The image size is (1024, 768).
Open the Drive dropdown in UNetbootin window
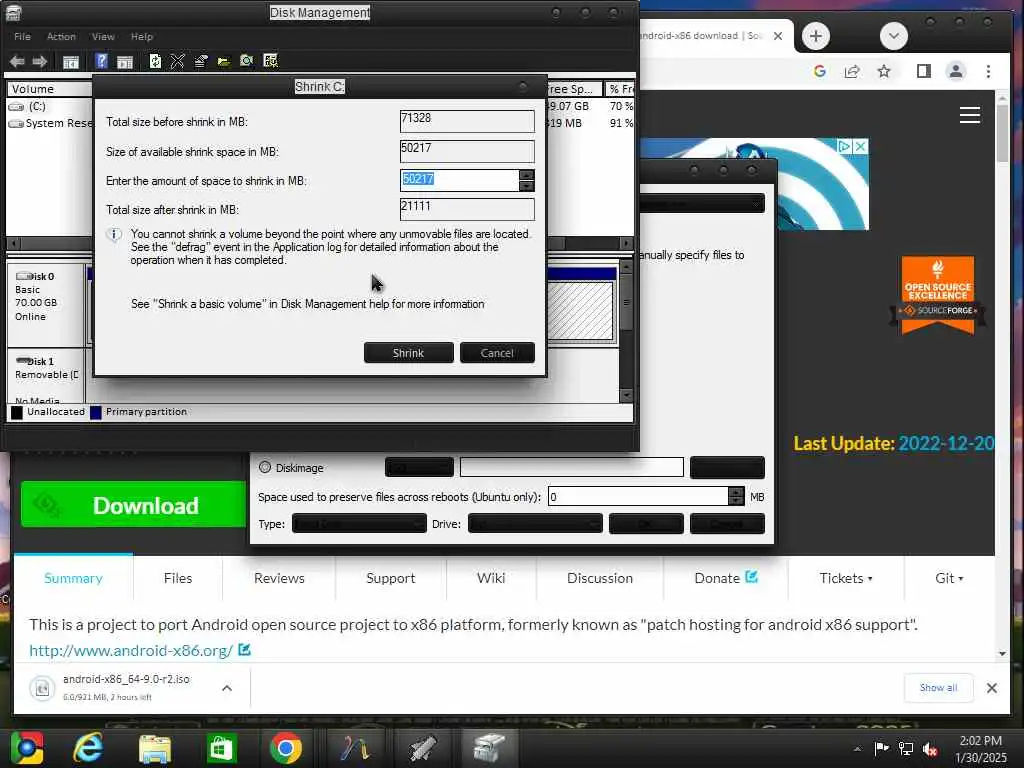click(x=536, y=524)
